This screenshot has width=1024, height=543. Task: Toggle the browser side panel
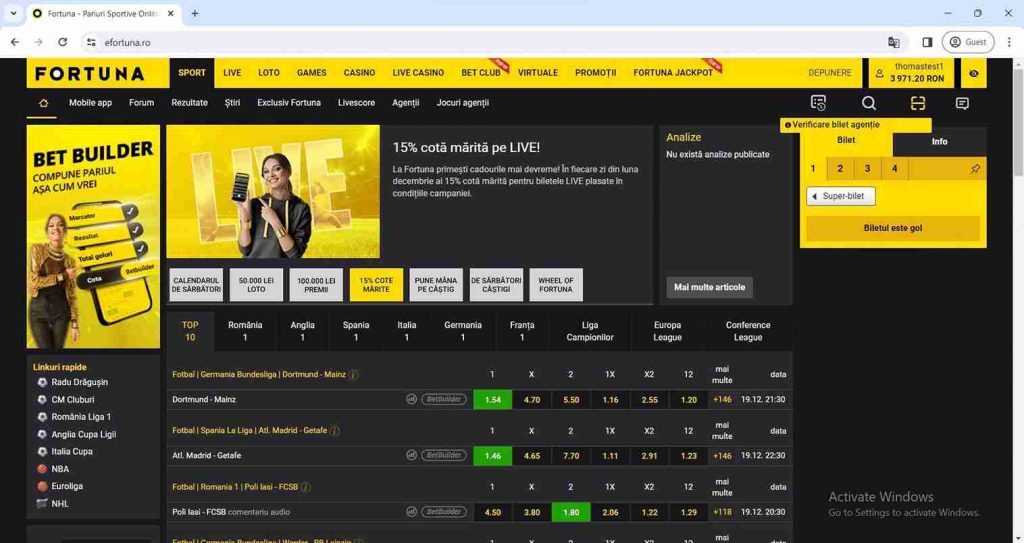click(927, 42)
